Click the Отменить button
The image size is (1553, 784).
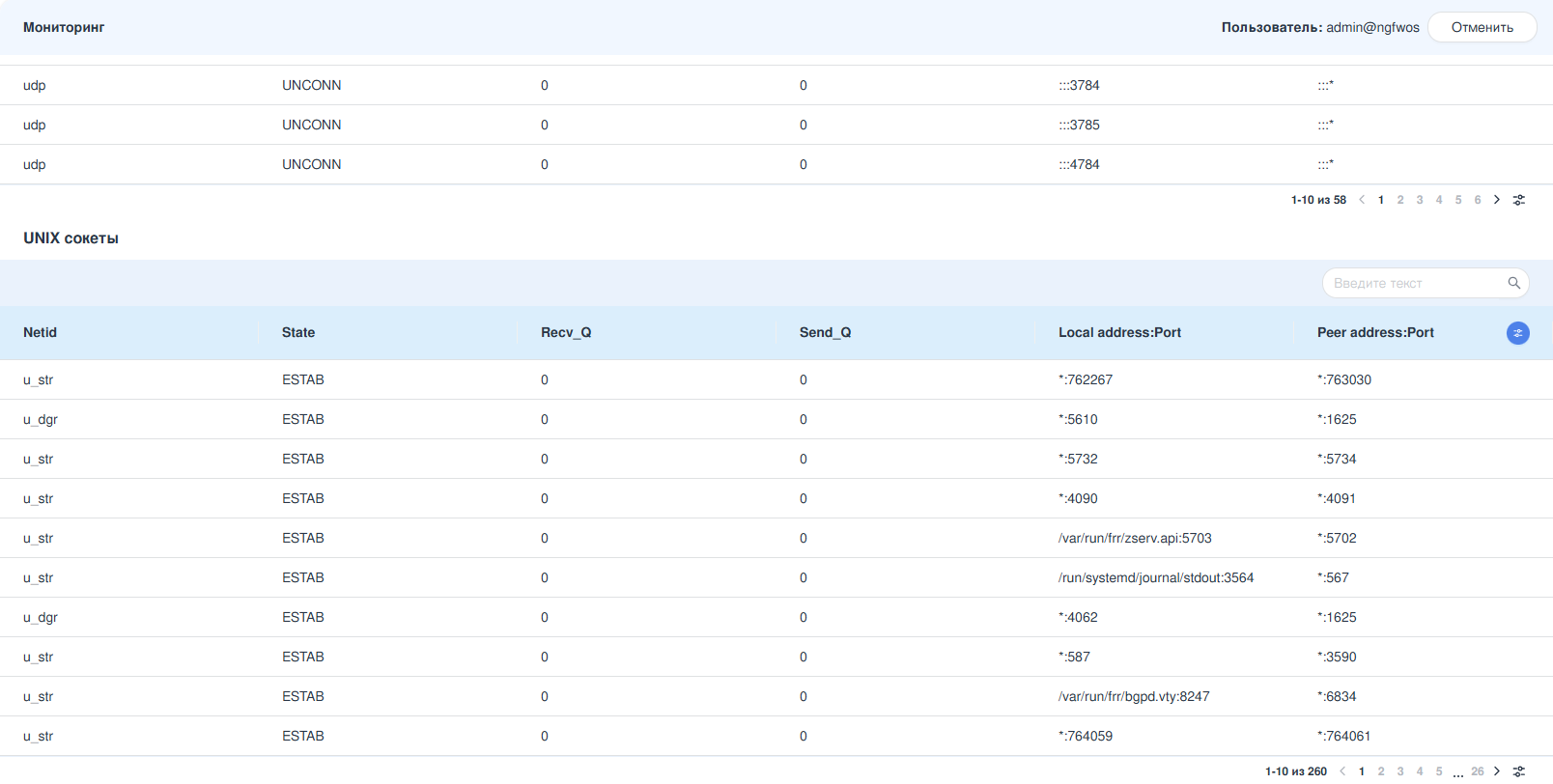pyautogui.click(x=1482, y=27)
